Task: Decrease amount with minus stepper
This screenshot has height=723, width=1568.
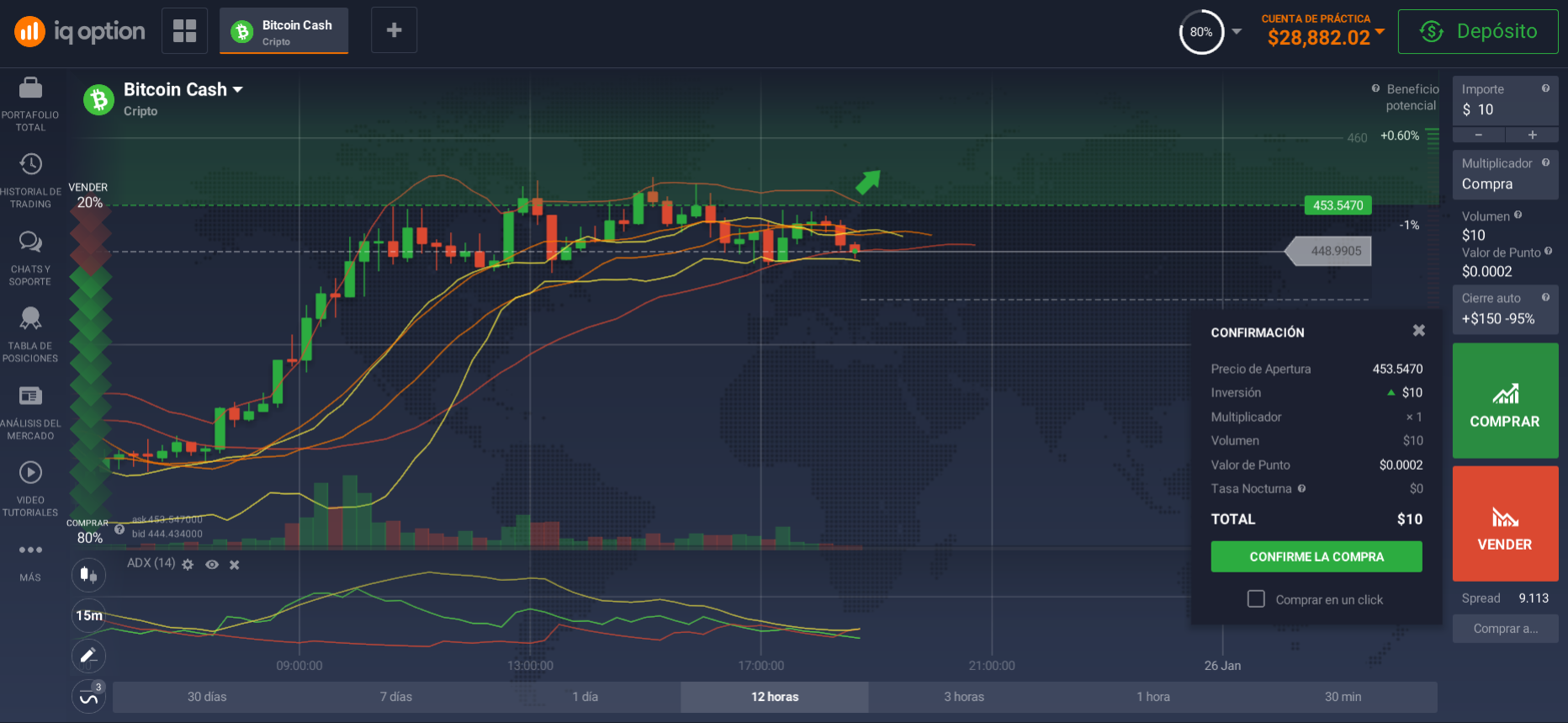Action: click(1479, 135)
